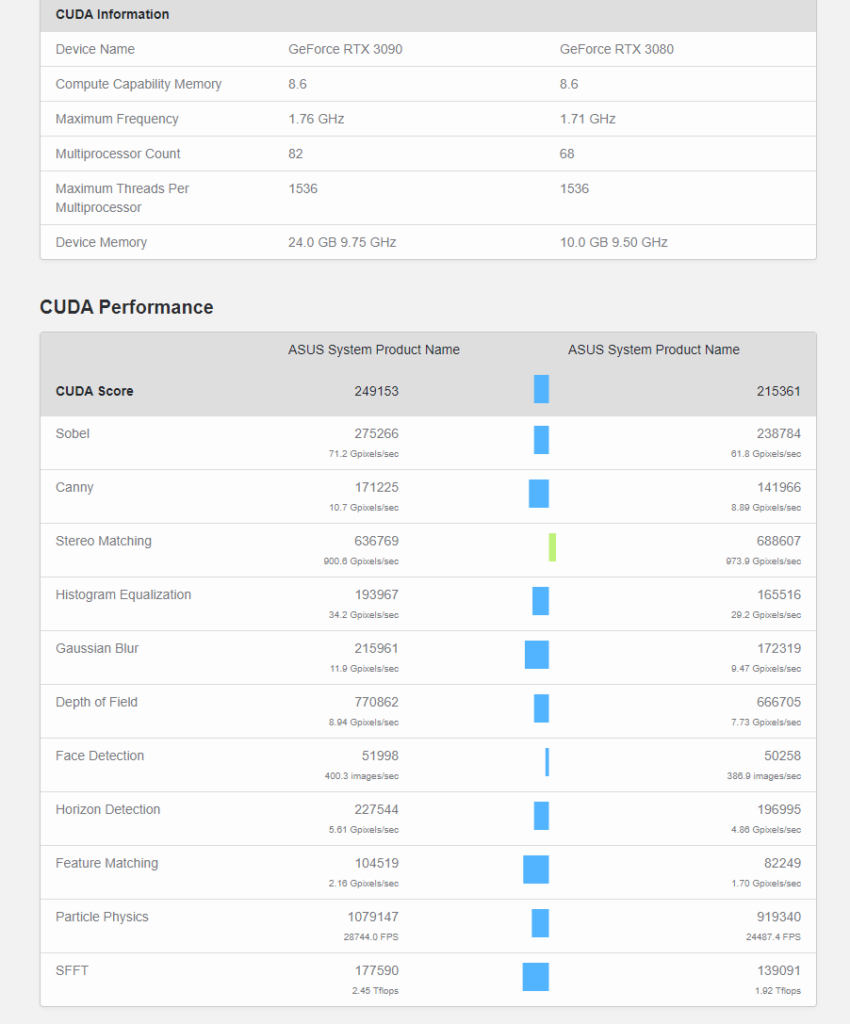
Task: Click the thin Face Detection comparison bar
Action: [x=547, y=762]
